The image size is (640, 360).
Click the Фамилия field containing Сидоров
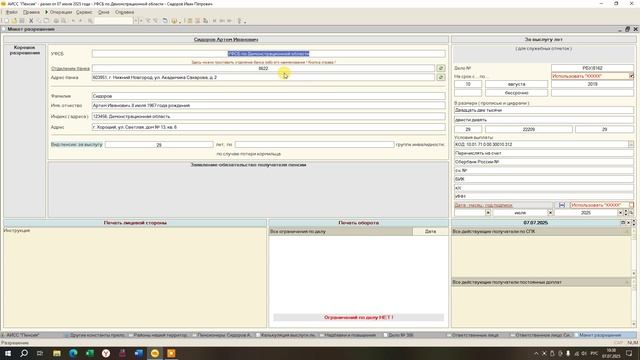[x=269, y=96]
